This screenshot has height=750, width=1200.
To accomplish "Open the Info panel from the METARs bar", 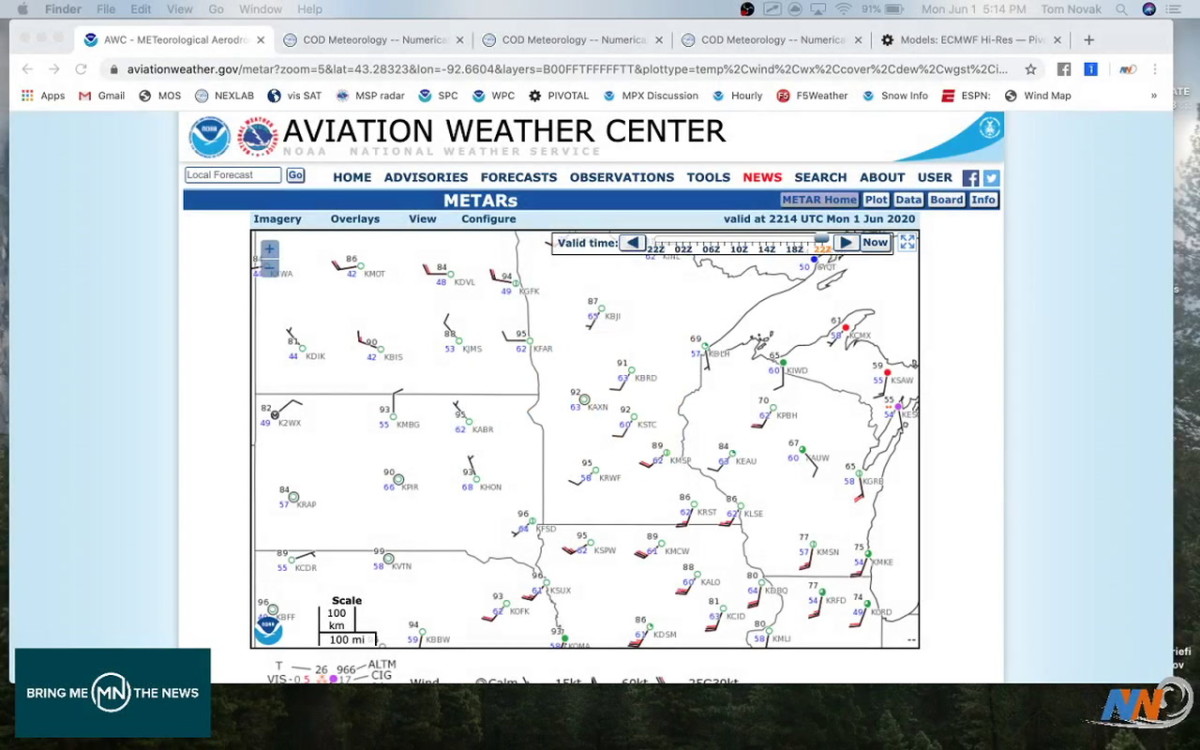I will [x=983, y=199].
